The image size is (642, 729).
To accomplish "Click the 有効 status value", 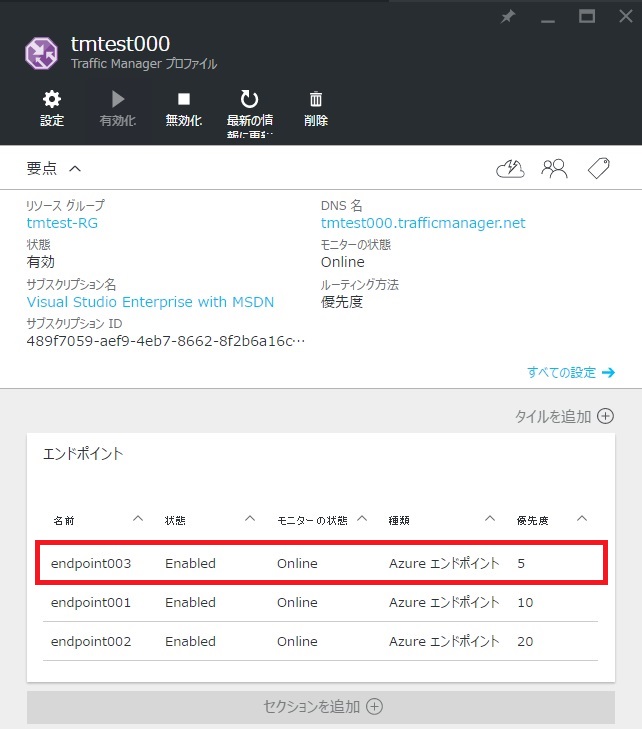I will pos(40,262).
